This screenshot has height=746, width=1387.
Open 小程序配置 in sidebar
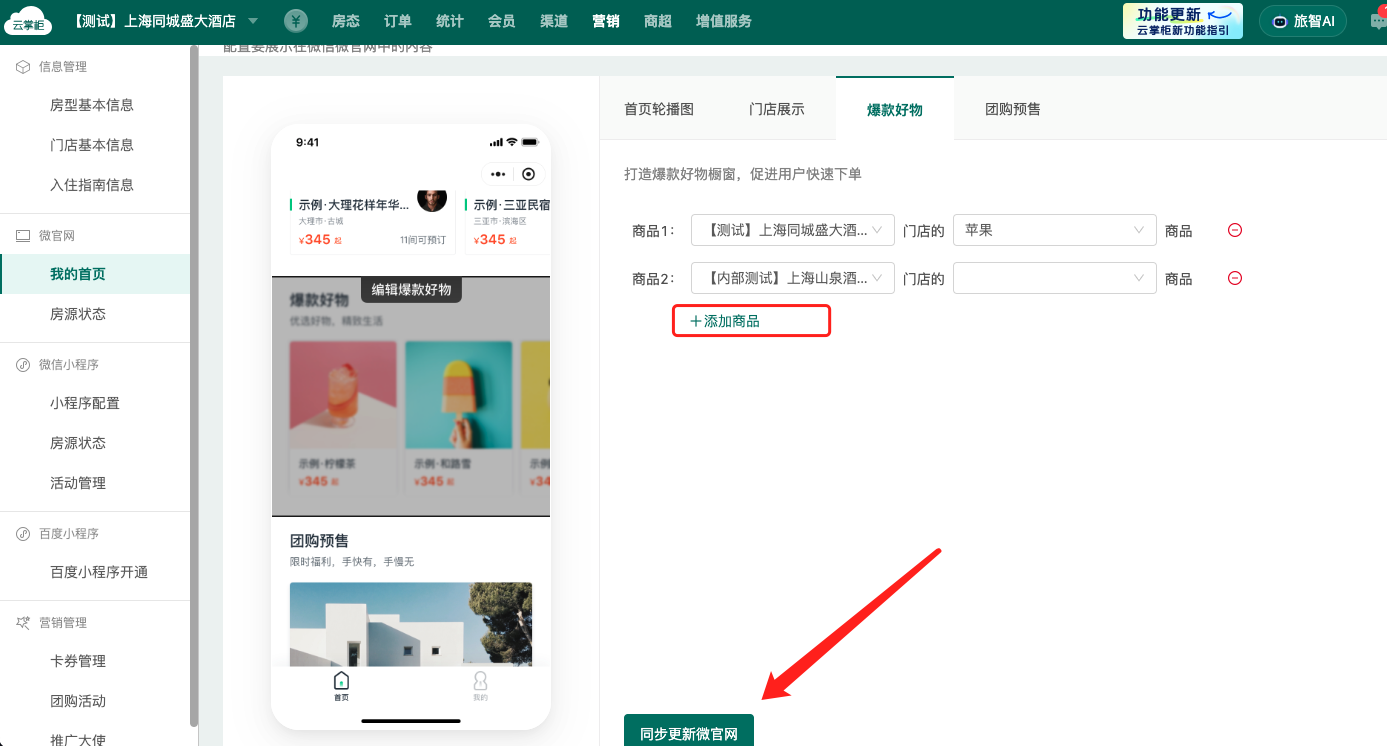click(85, 403)
